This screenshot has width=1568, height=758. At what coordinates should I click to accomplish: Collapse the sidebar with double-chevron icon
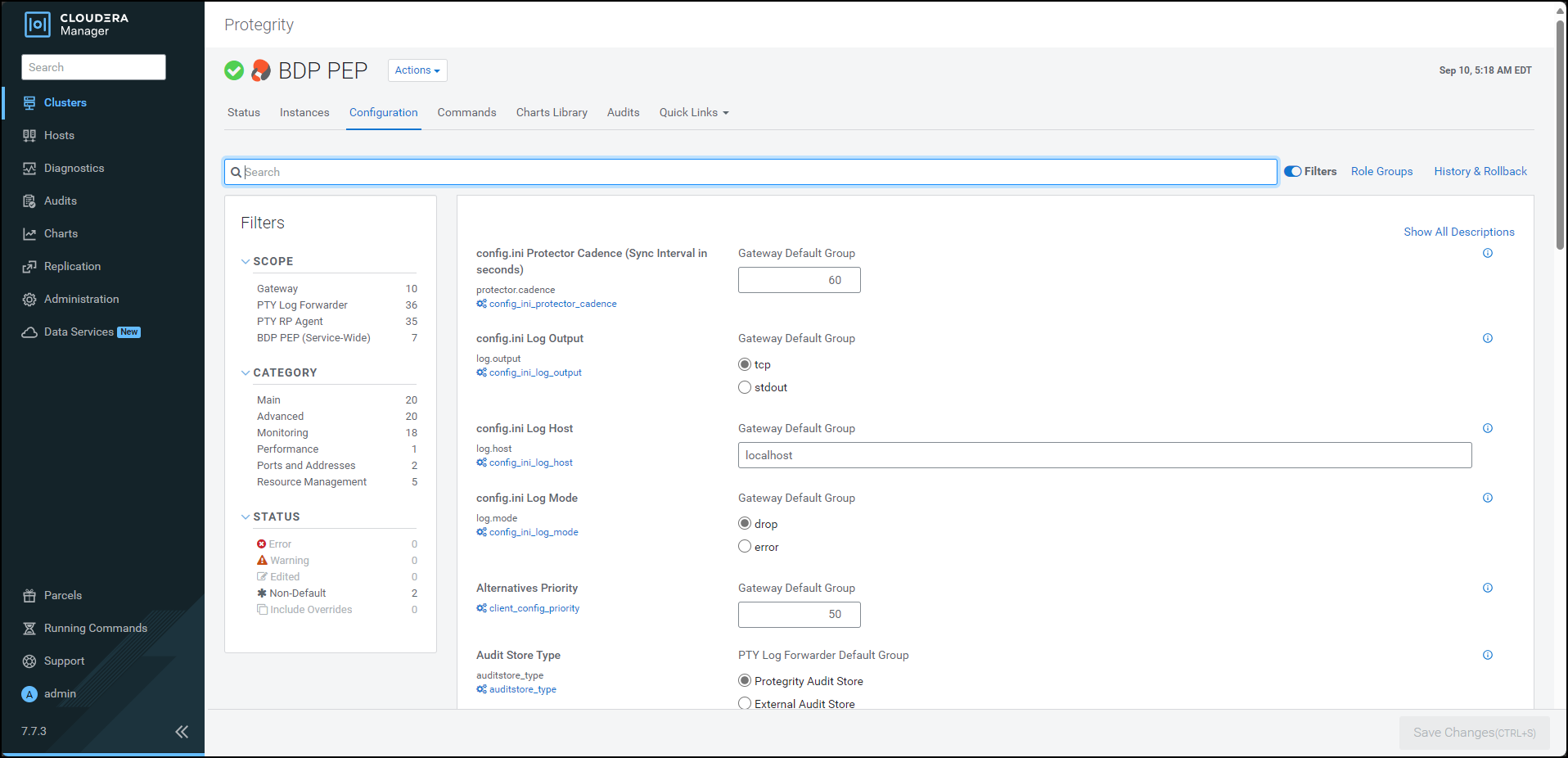[182, 732]
